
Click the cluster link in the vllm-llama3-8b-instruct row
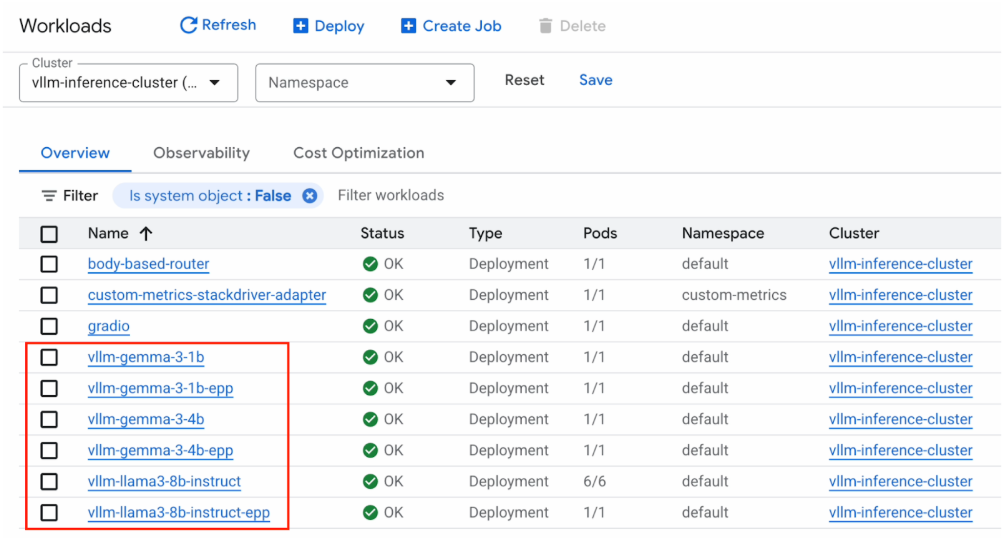900,482
